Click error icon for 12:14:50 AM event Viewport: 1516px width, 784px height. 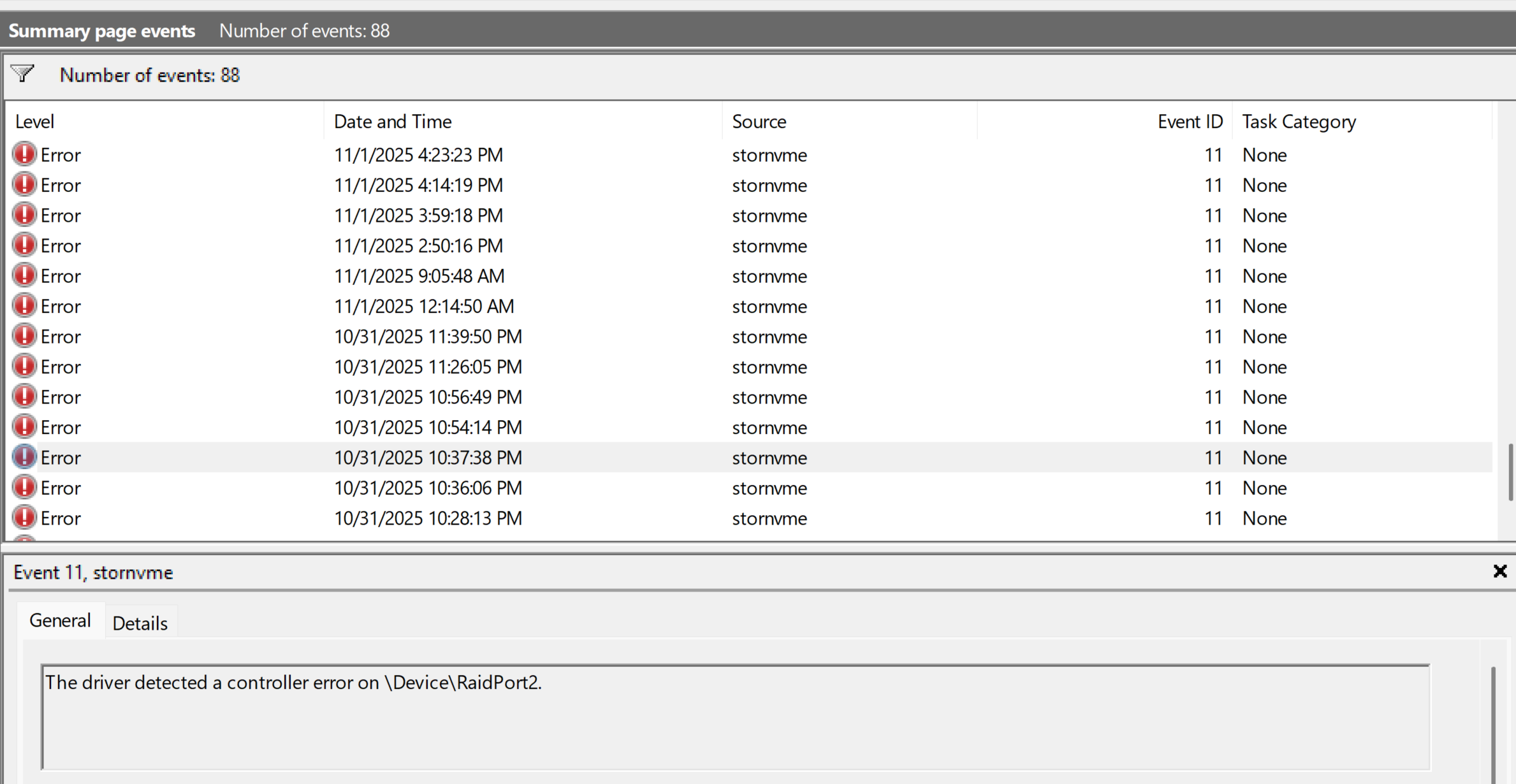coord(24,306)
